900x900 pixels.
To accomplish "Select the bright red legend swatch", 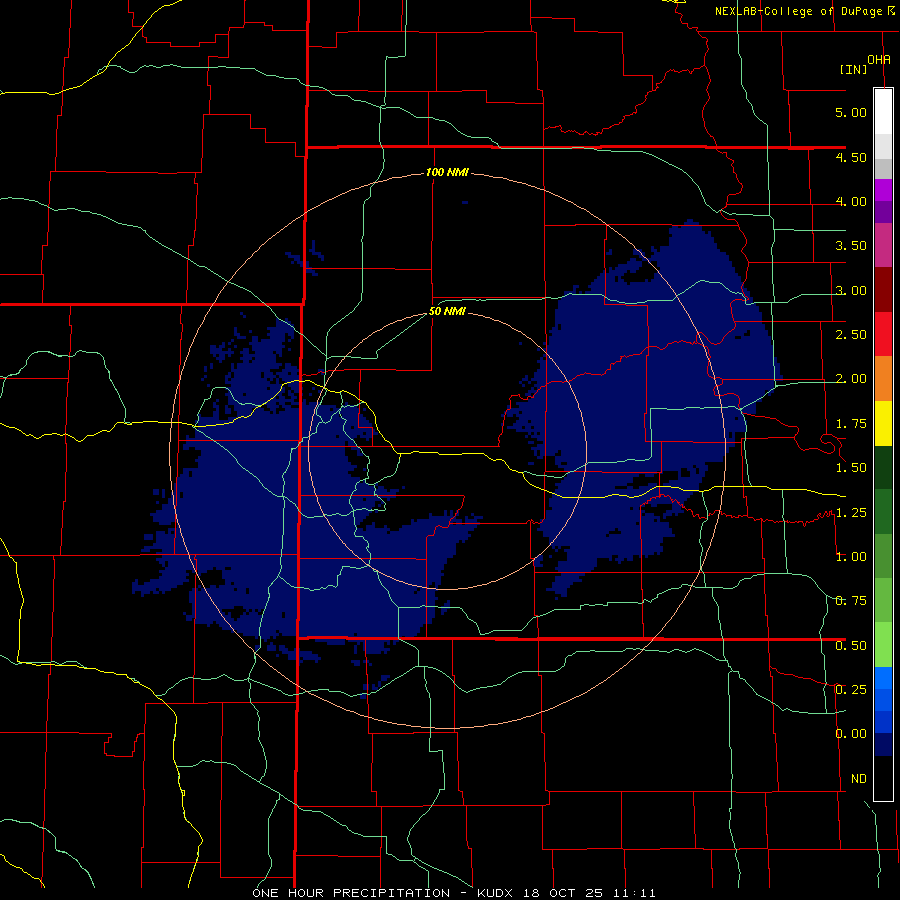I will (x=883, y=334).
